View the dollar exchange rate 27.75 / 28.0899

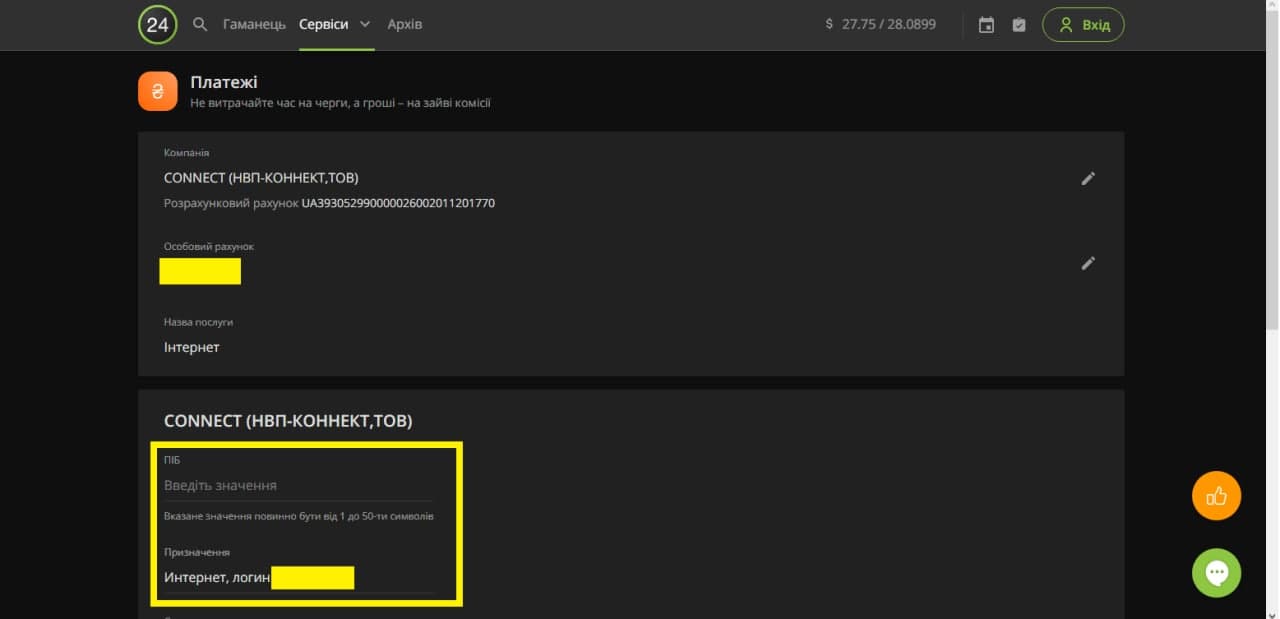pos(881,24)
